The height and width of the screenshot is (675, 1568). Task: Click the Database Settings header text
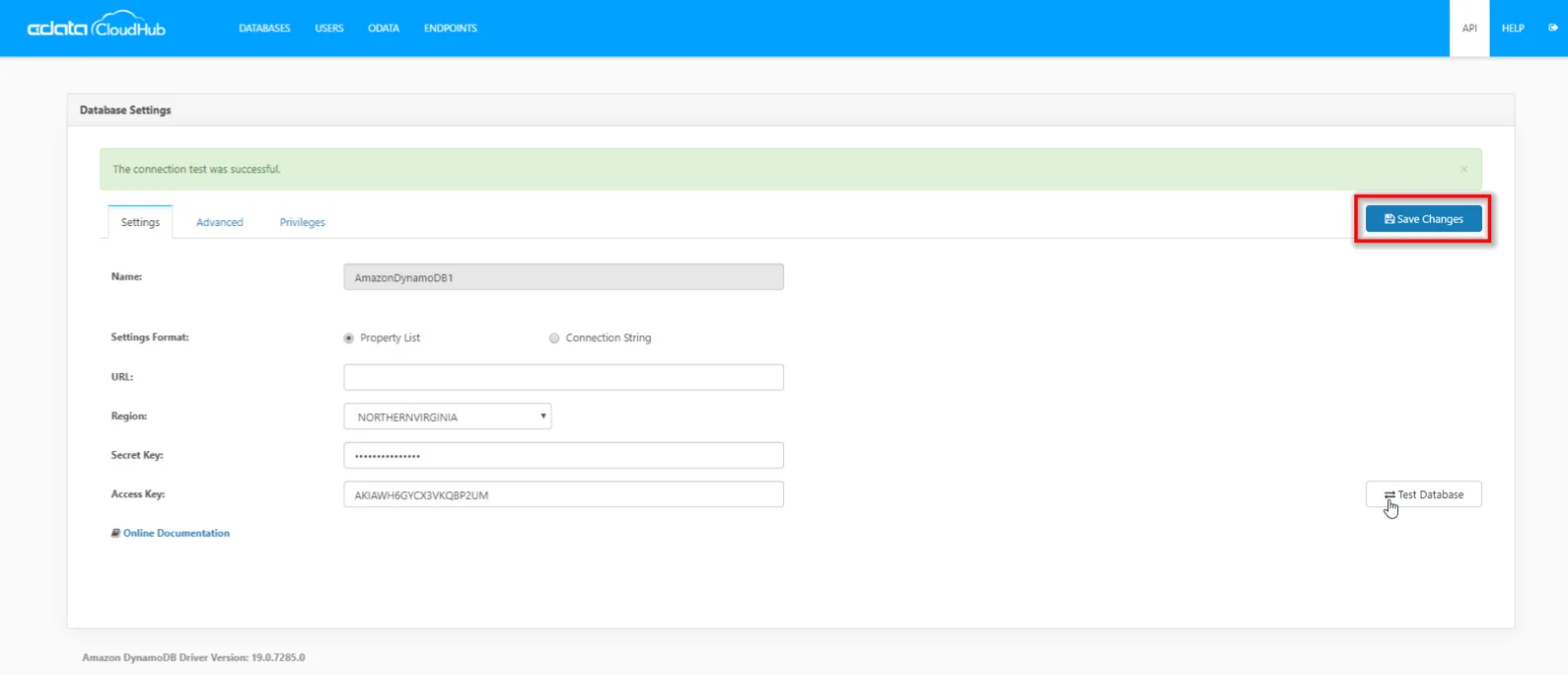click(x=125, y=111)
